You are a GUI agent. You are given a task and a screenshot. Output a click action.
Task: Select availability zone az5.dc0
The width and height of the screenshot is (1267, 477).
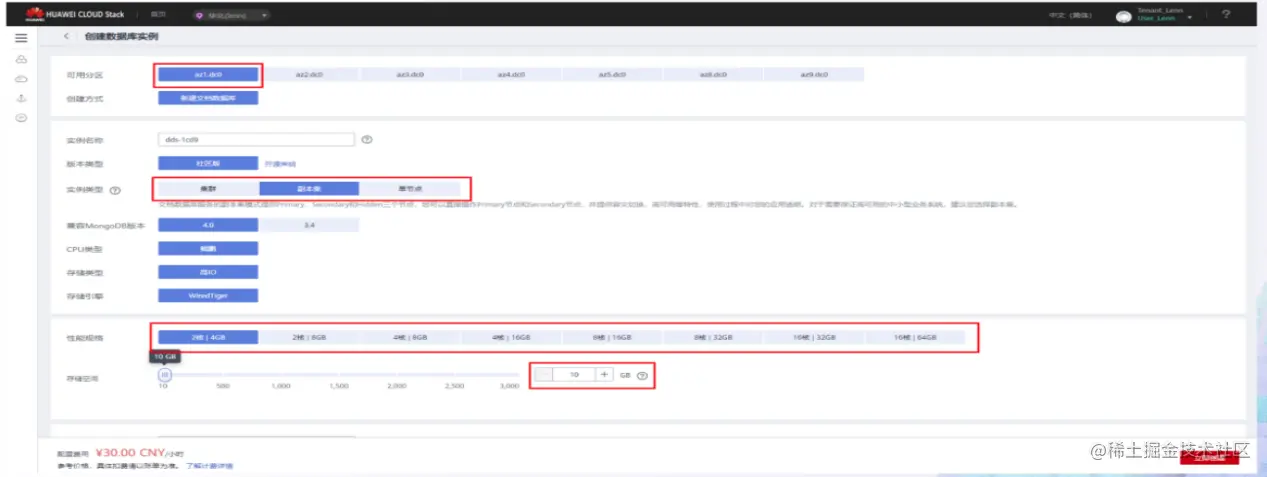(x=612, y=75)
